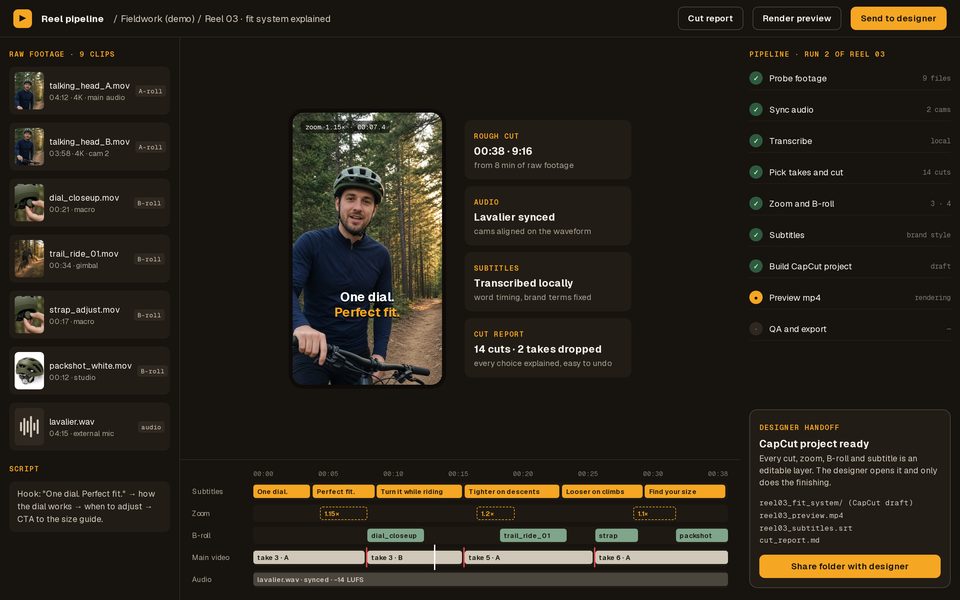Open the Subtitles Transcribed locally card
This screenshot has height=600, width=960.
click(x=548, y=282)
